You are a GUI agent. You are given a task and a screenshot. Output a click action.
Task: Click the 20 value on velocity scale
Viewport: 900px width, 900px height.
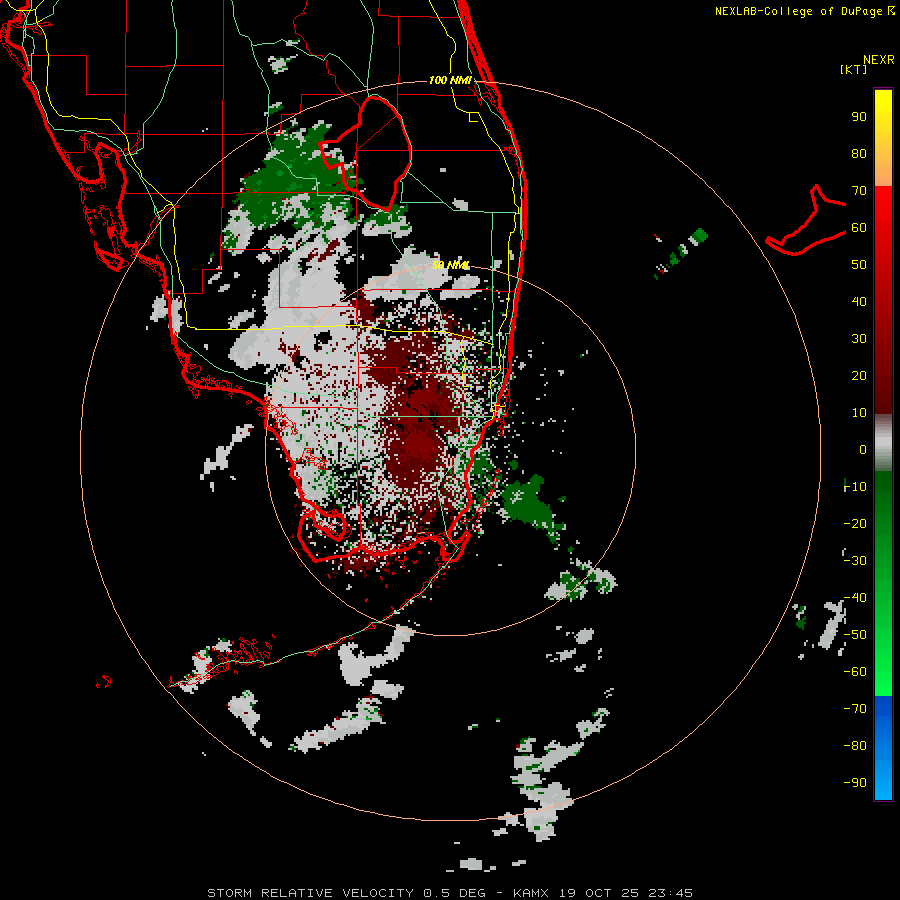[859, 375]
